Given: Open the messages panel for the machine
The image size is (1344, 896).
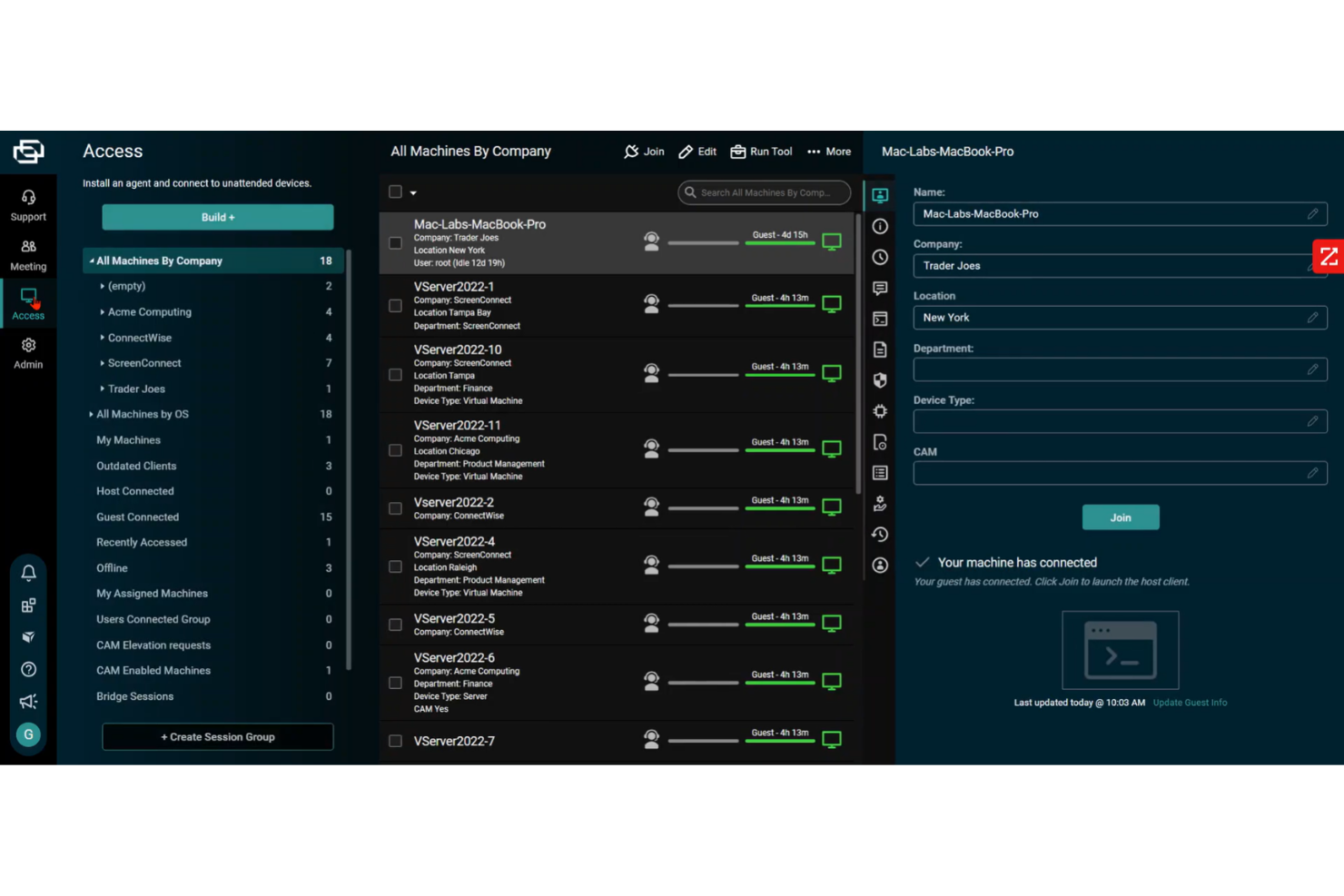Looking at the screenshot, I should [879, 289].
